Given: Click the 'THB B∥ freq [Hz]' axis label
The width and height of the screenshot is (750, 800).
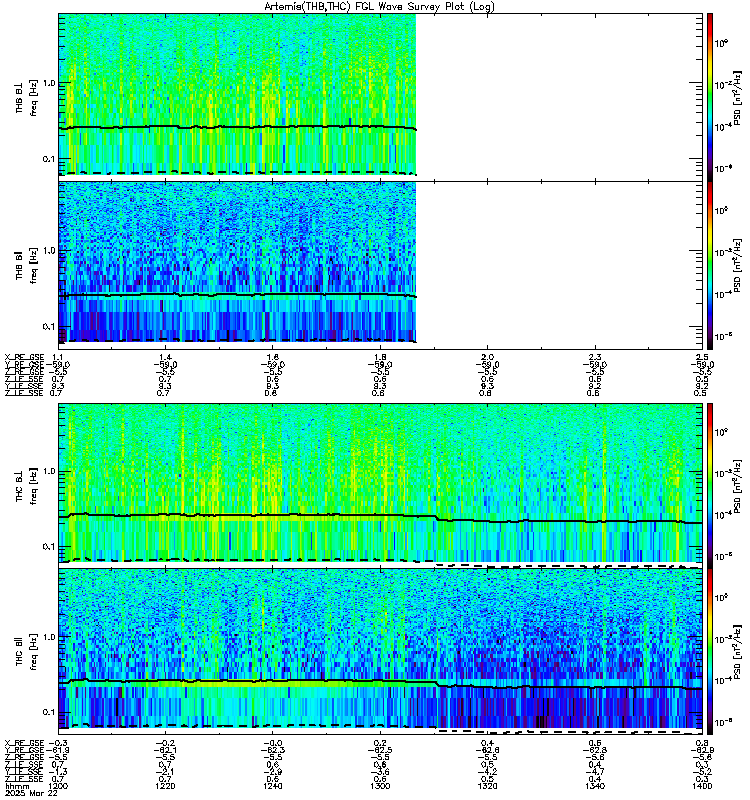Looking at the screenshot, I should pos(27,265).
